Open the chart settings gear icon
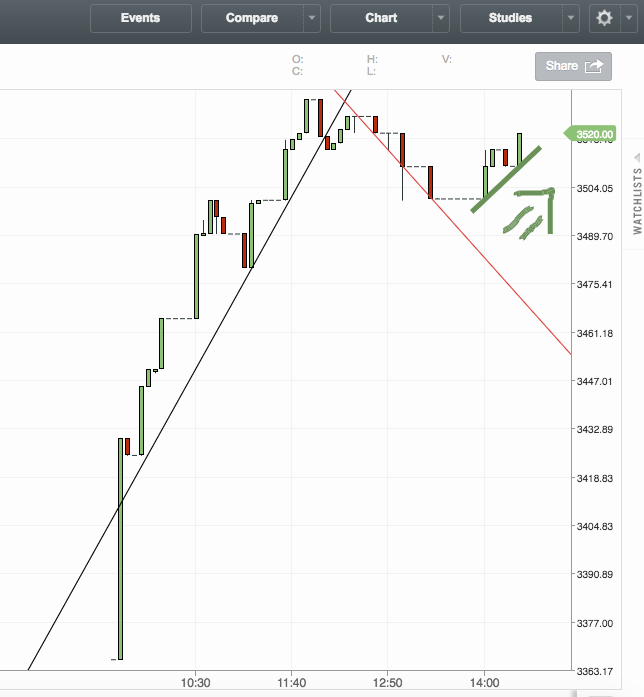The height and width of the screenshot is (697, 644). 604,18
